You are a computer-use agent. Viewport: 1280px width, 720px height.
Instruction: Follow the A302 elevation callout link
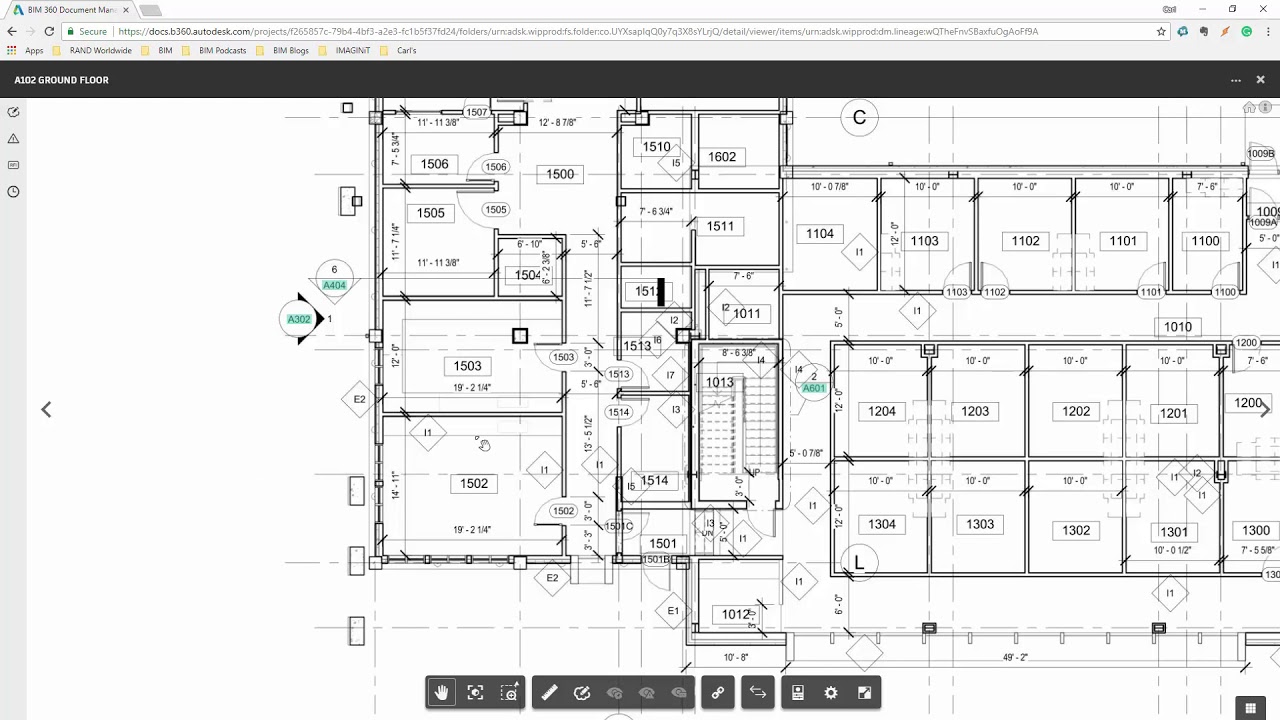[299, 319]
